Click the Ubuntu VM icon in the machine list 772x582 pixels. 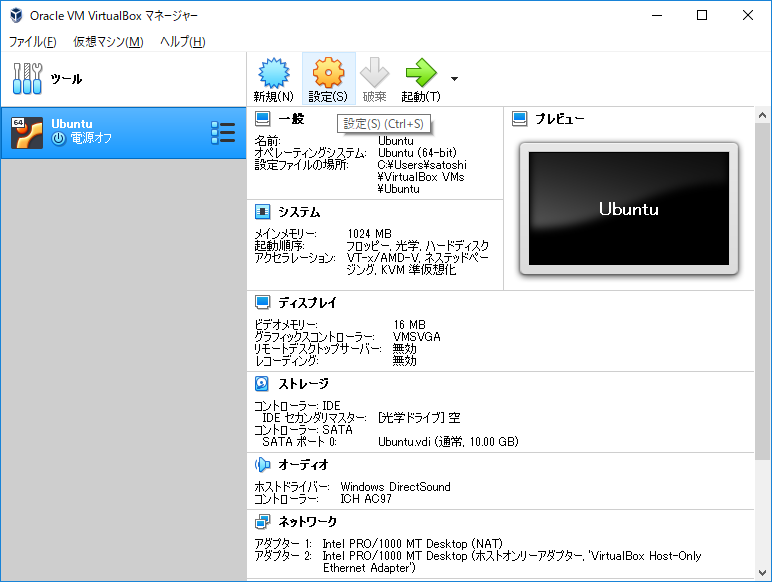tap(27, 133)
